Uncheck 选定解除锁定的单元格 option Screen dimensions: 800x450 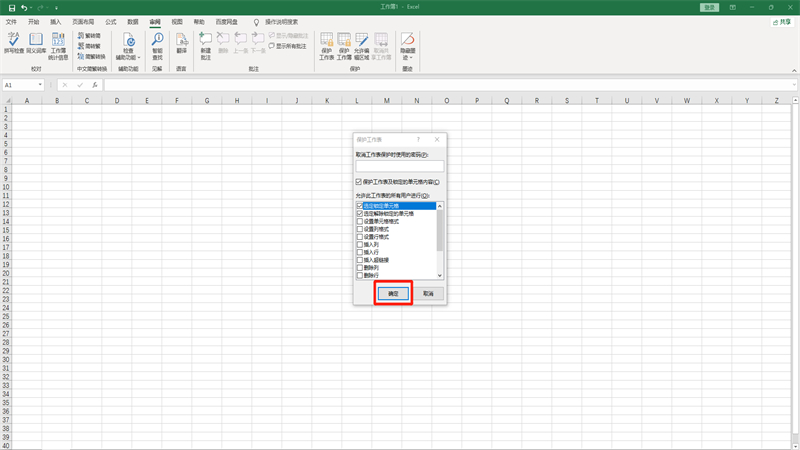[x=360, y=214]
